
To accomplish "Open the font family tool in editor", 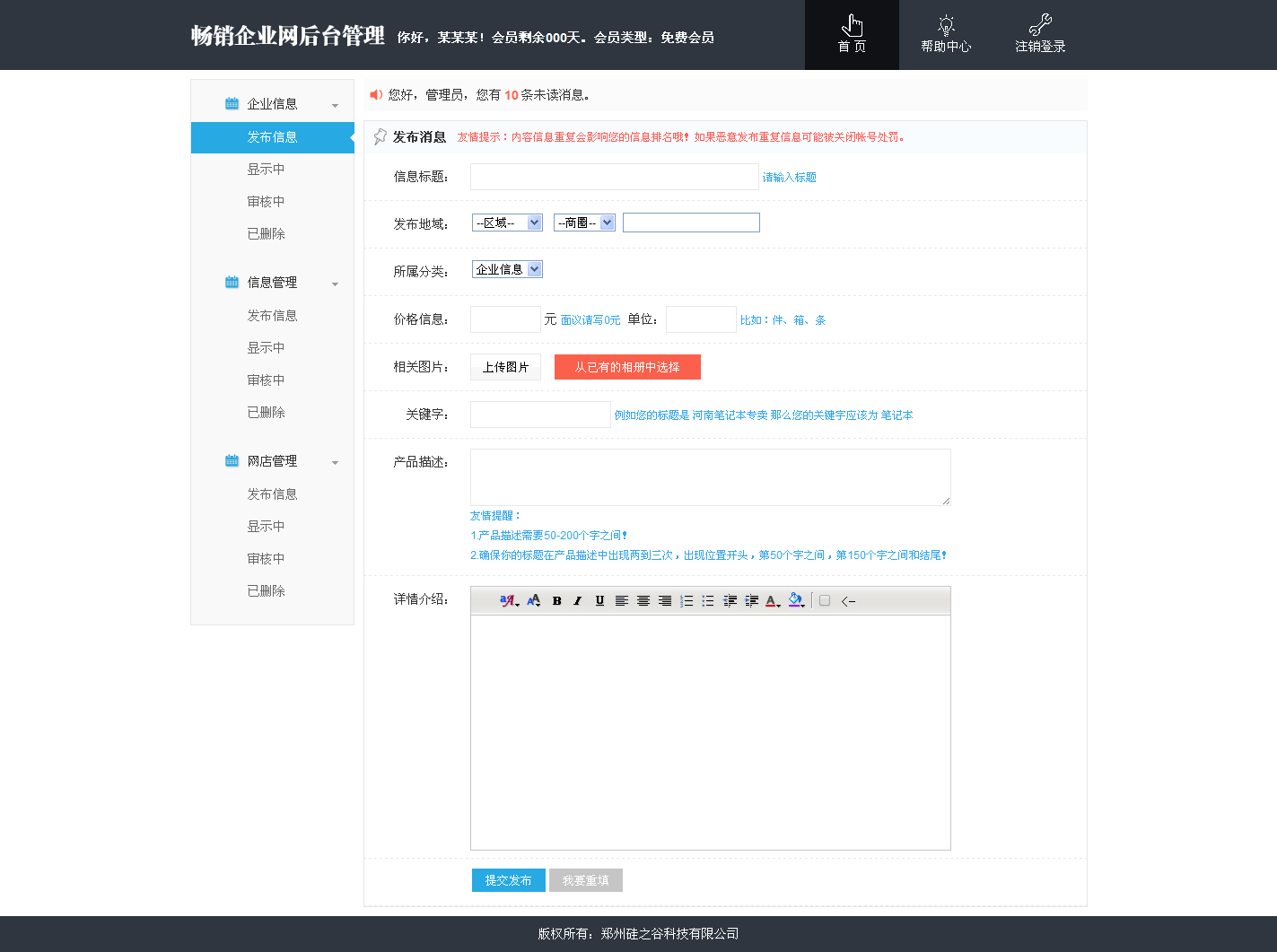I will coord(509,601).
